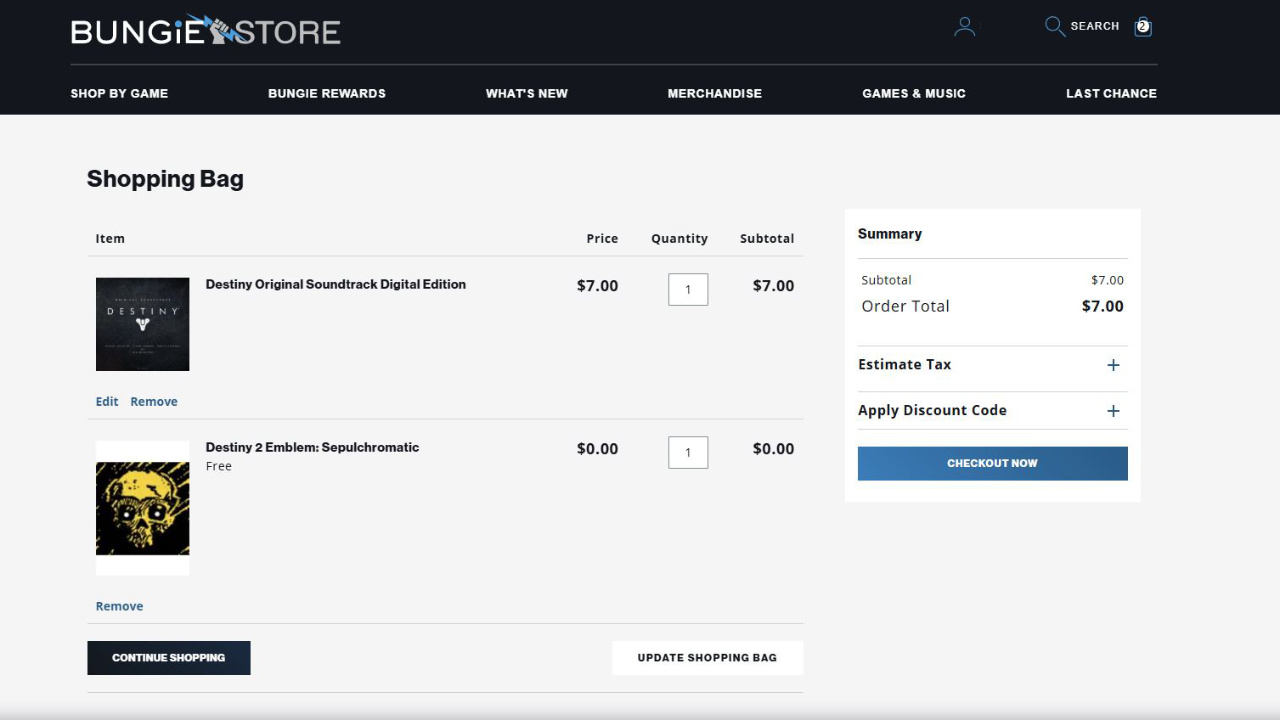Open the Sepulchromatic emblem skull thumbnail
Image resolution: width=1280 pixels, height=720 pixels.
pos(143,508)
